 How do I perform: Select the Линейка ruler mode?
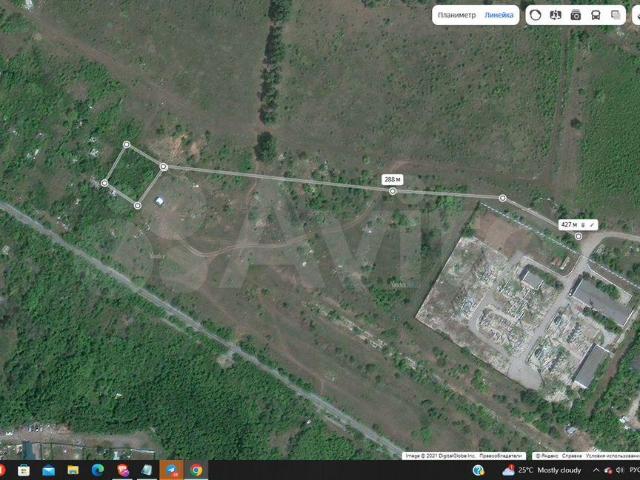[499, 15]
